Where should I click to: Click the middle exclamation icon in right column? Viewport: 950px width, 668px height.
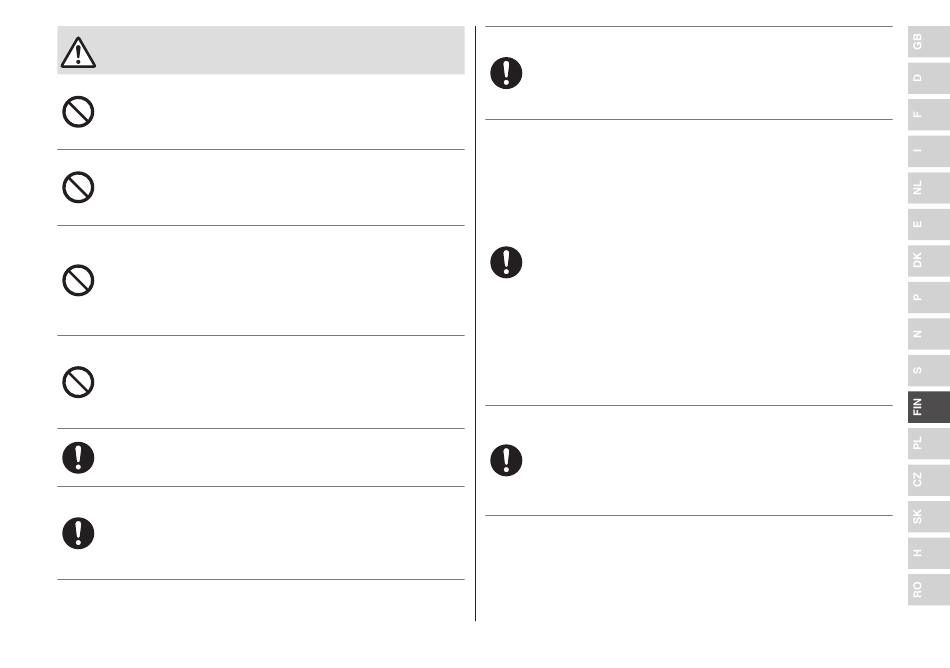[x=506, y=262]
